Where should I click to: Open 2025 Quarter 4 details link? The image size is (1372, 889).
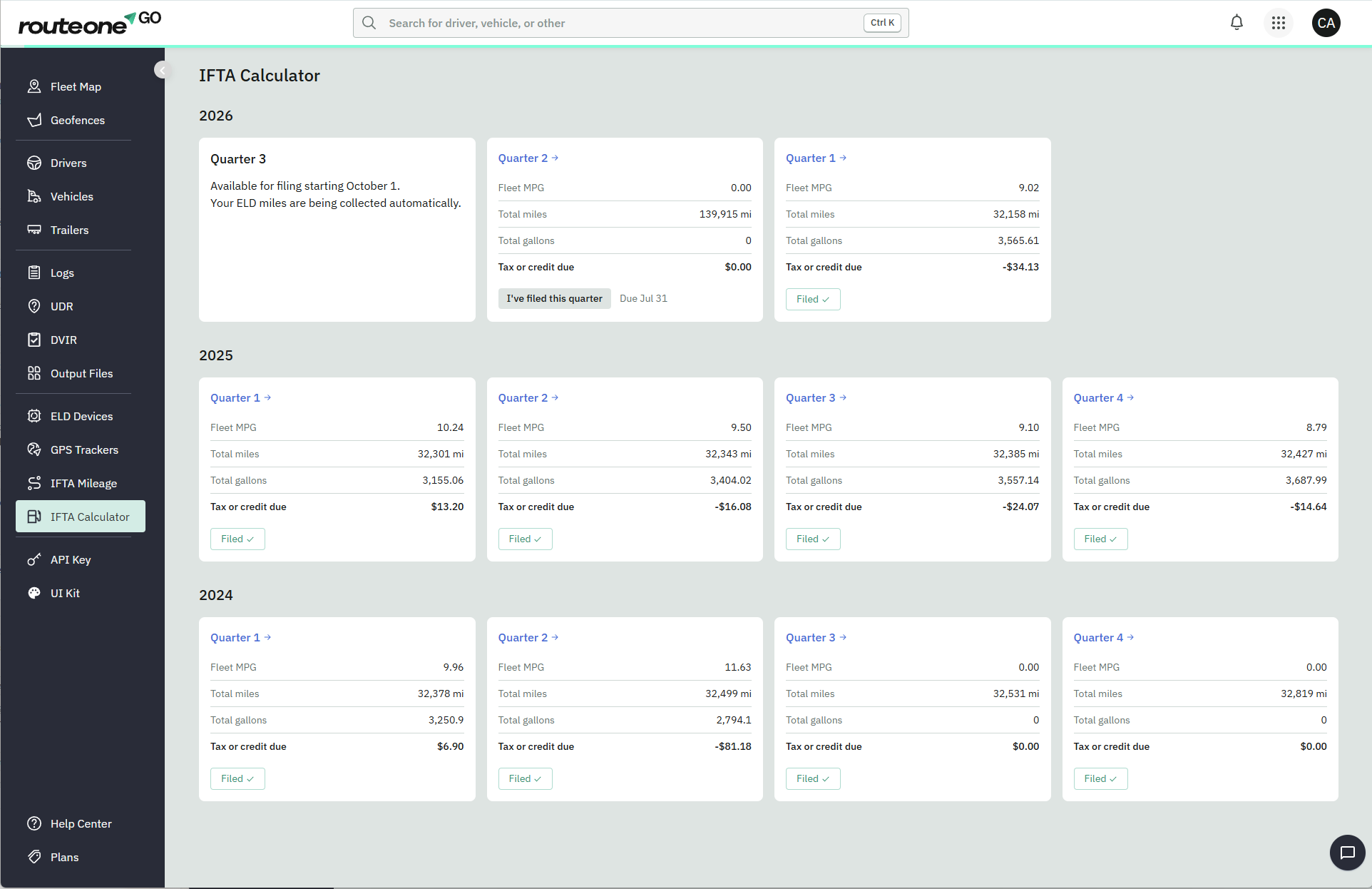[x=1103, y=397]
